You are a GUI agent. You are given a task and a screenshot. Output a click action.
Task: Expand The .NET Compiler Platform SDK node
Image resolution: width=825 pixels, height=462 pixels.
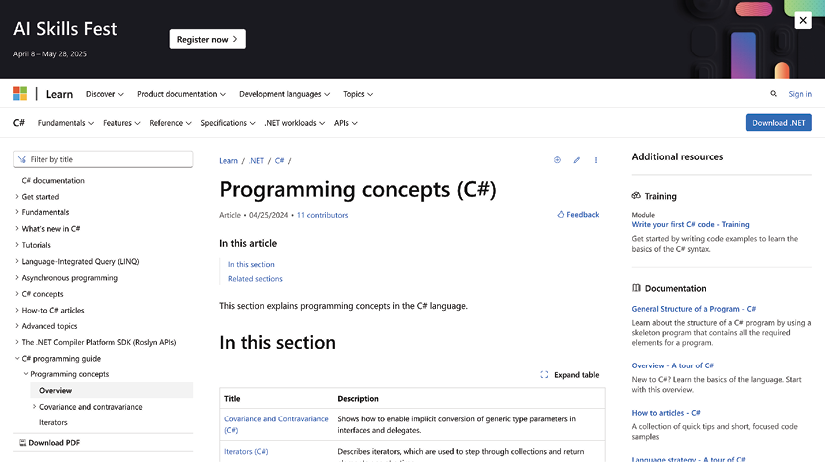[x=17, y=342]
